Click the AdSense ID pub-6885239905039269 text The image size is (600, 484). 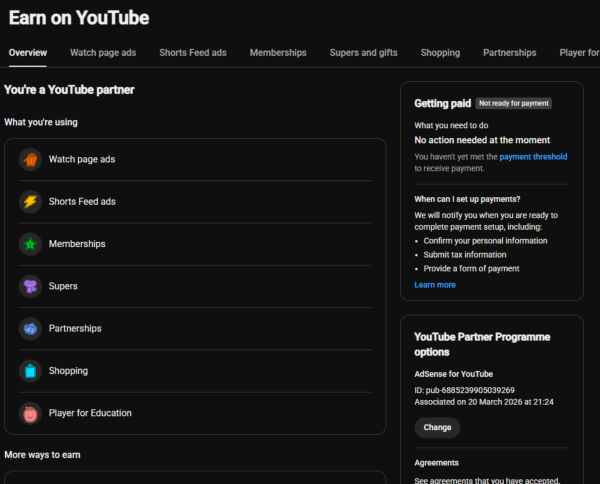pyautogui.click(x=464, y=390)
